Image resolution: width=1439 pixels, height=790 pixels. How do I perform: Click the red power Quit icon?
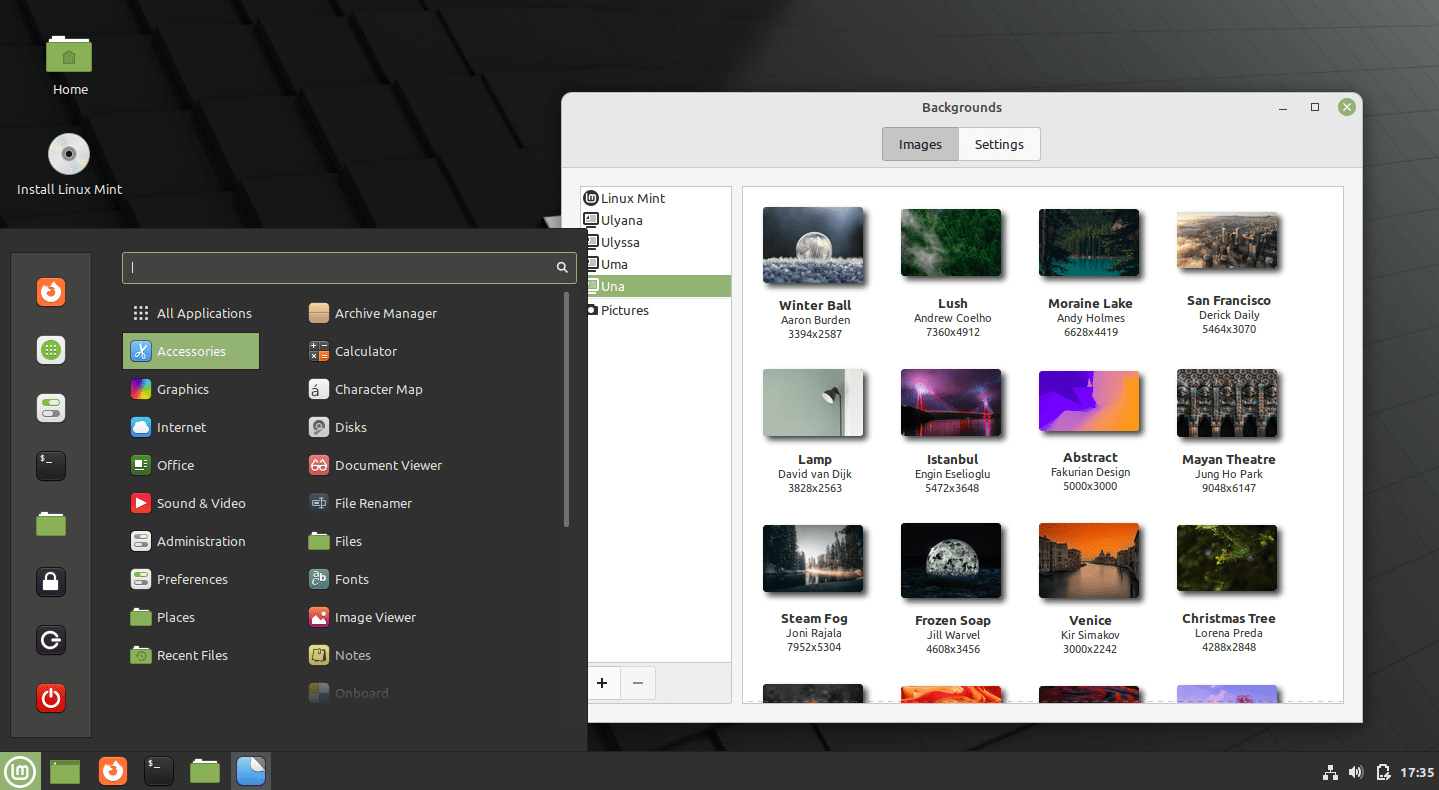click(x=51, y=697)
